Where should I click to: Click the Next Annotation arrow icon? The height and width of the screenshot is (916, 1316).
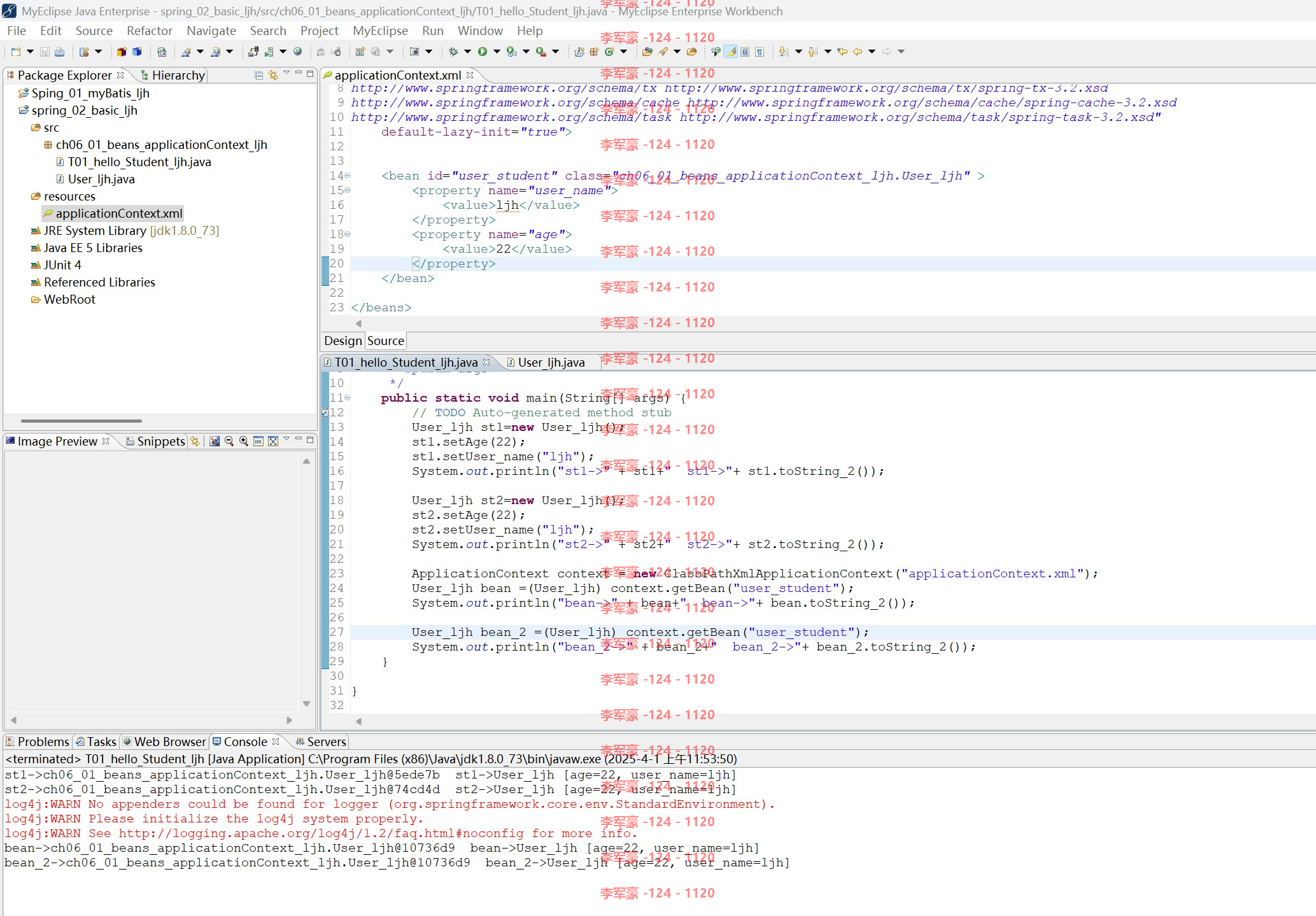(x=784, y=52)
